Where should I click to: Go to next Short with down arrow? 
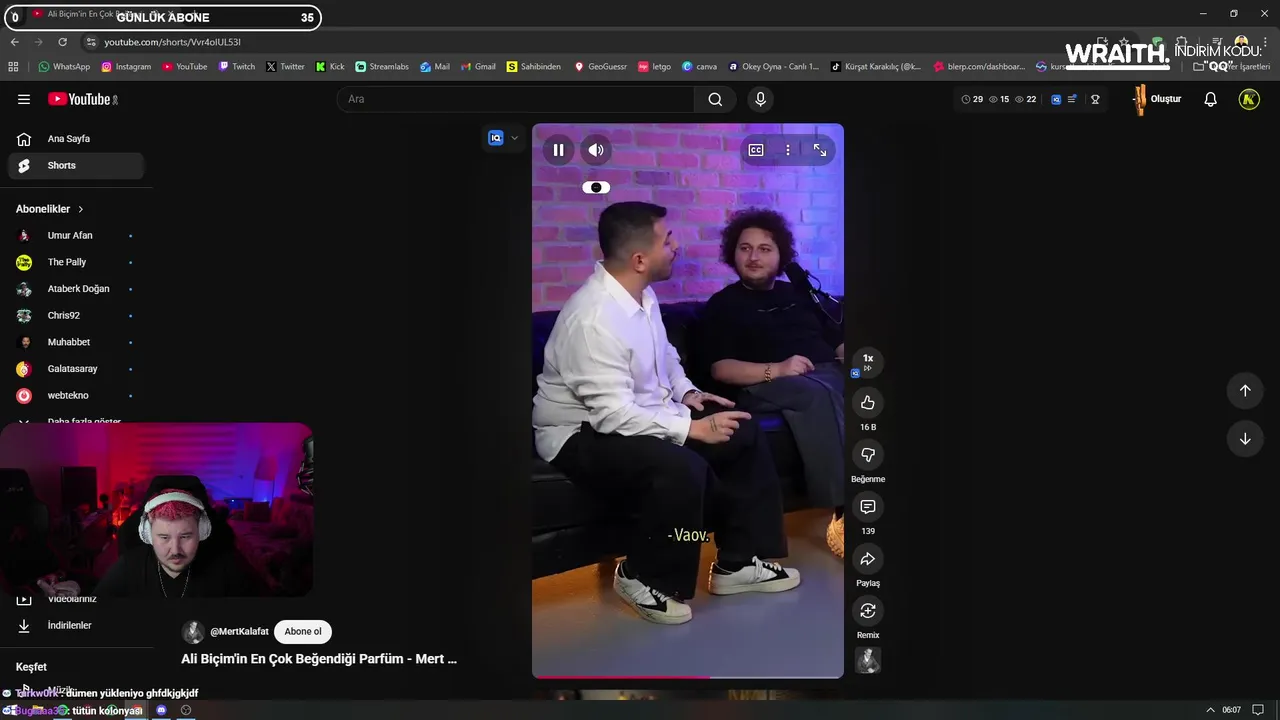[1245, 439]
